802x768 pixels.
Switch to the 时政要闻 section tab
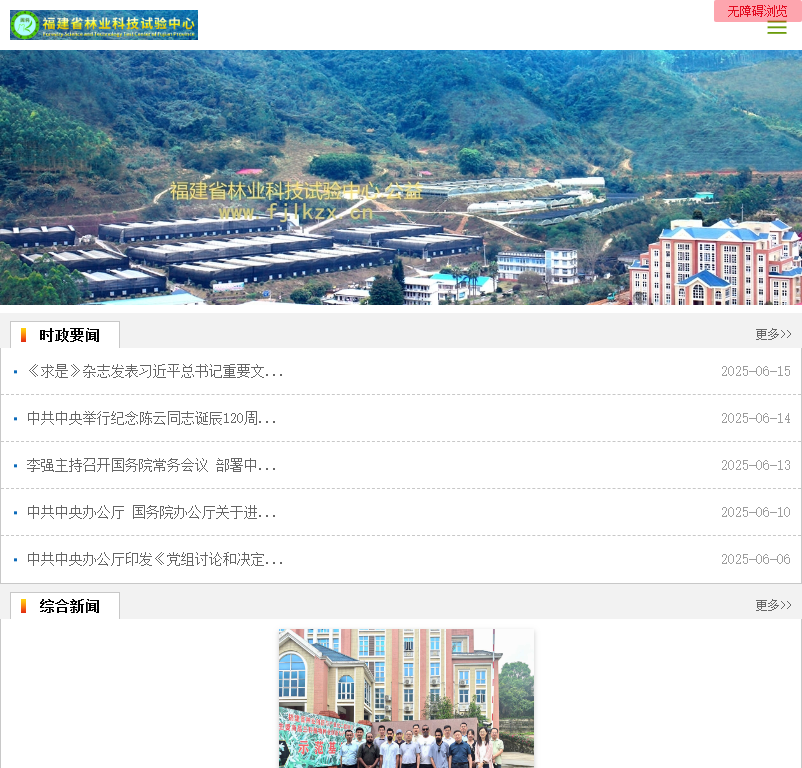(x=64, y=334)
